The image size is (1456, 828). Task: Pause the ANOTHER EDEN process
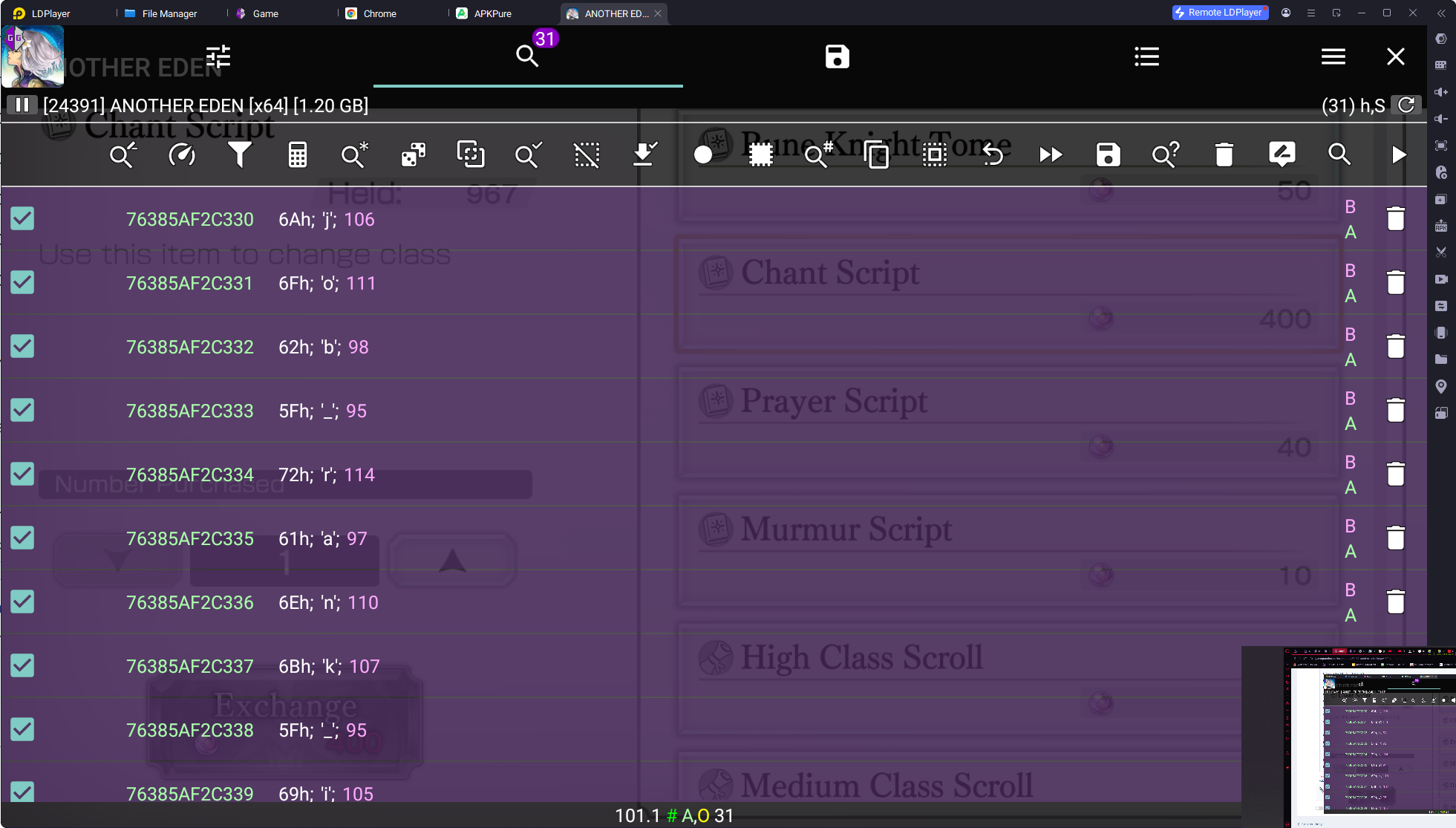pyautogui.click(x=22, y=105)
